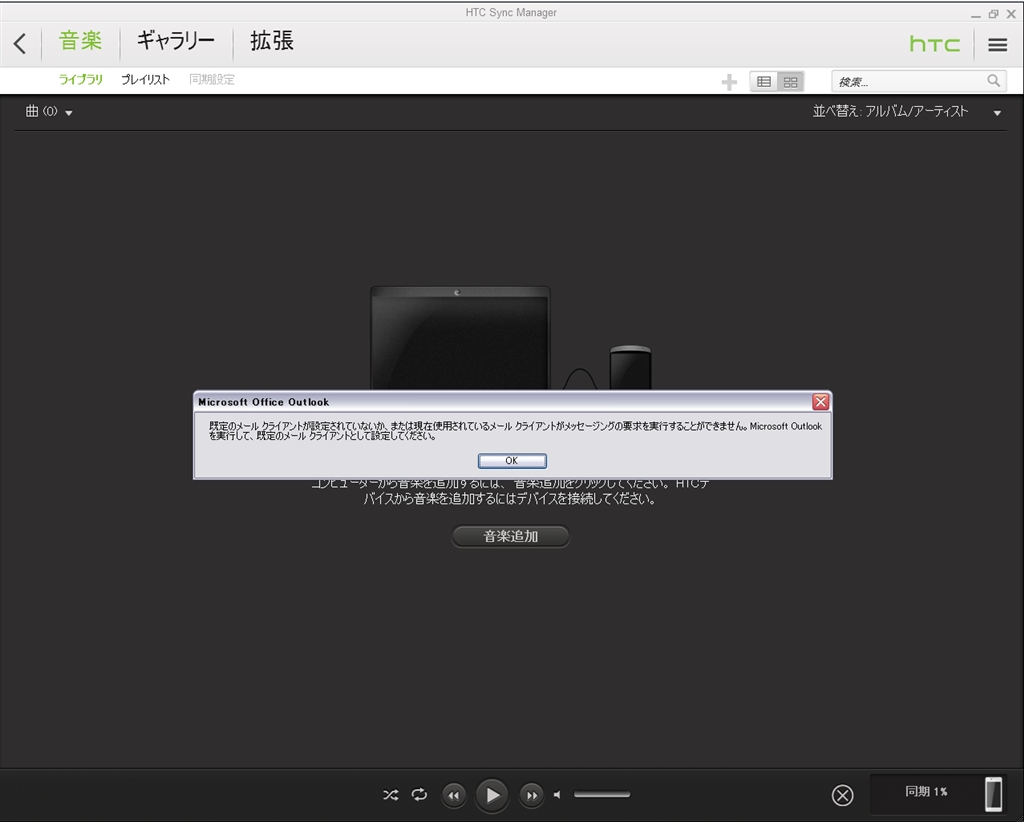Adjust the volume slider
The height and width of the screenshot is (822, 1024).
pyautogui.click(x=602, y=795)
